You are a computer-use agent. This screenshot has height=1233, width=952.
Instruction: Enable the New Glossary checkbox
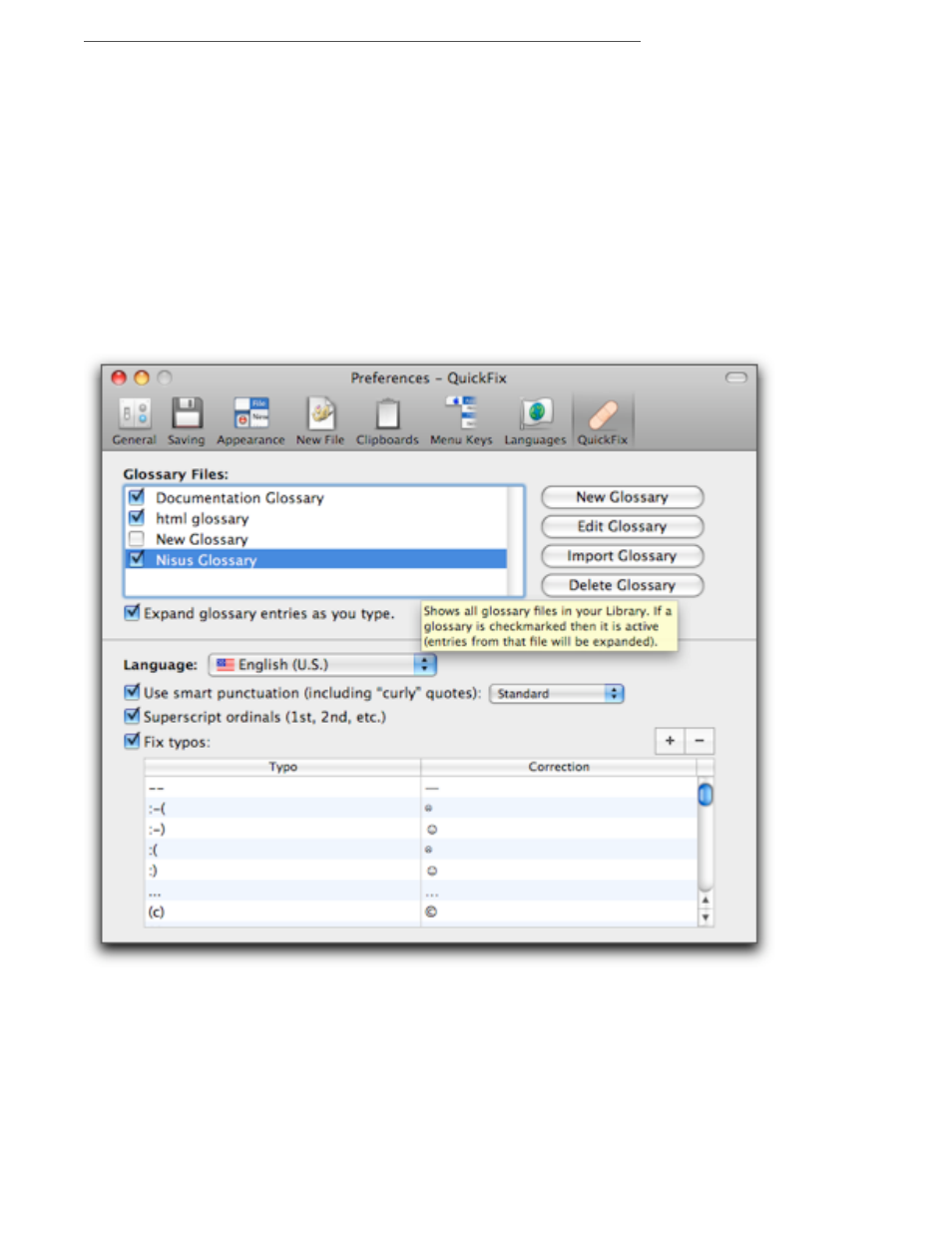(137, 538)
